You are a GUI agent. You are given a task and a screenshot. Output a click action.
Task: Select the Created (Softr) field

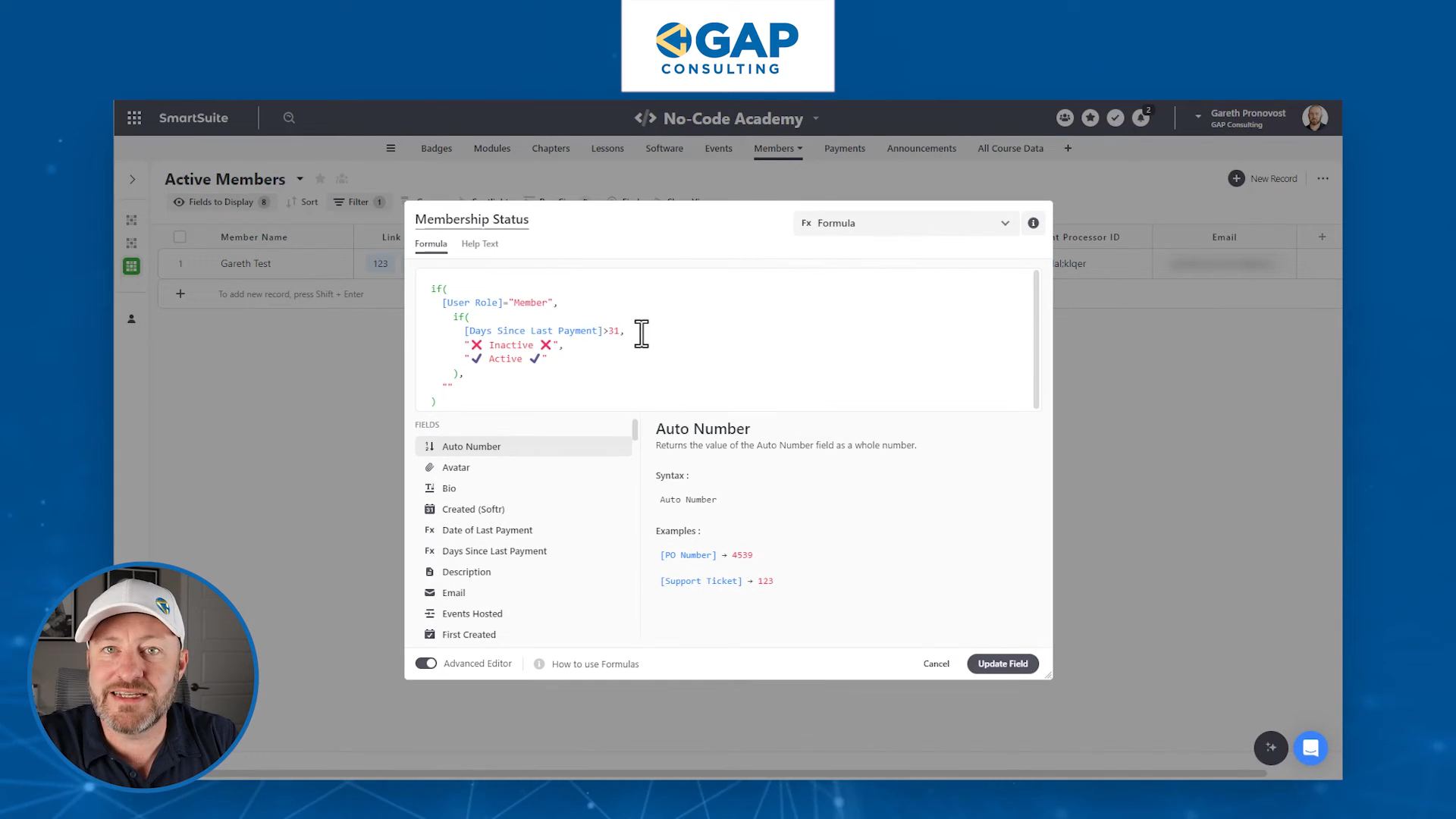point(522,509)
